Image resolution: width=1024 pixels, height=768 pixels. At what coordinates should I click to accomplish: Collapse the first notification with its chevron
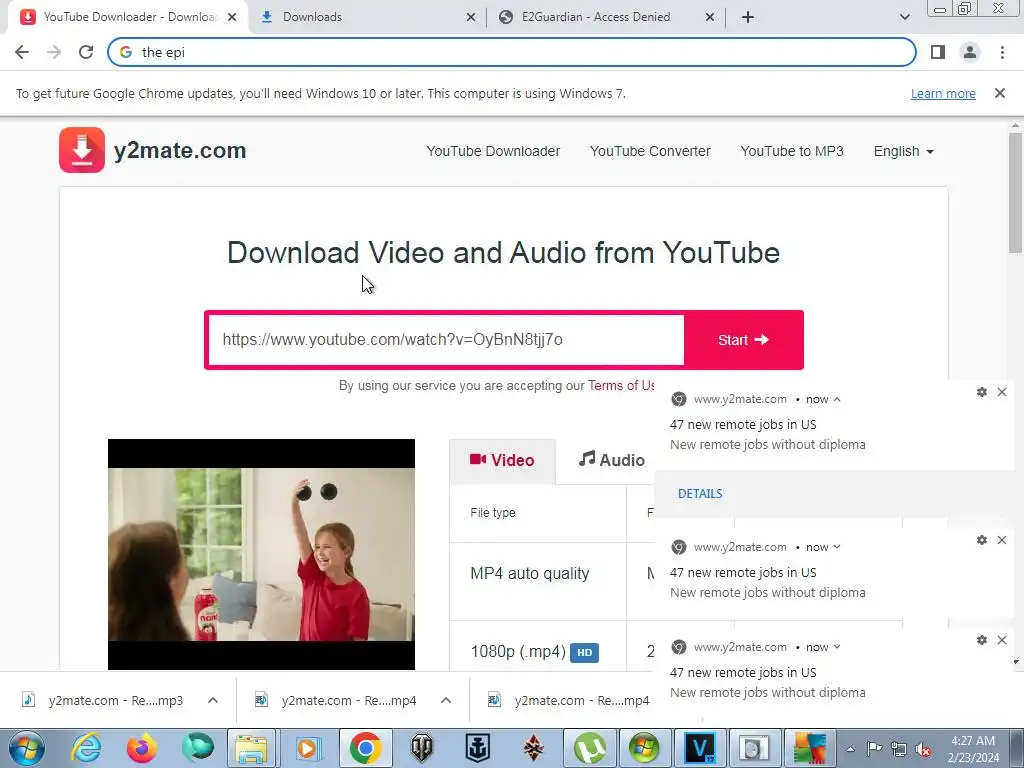pos(837,399)
